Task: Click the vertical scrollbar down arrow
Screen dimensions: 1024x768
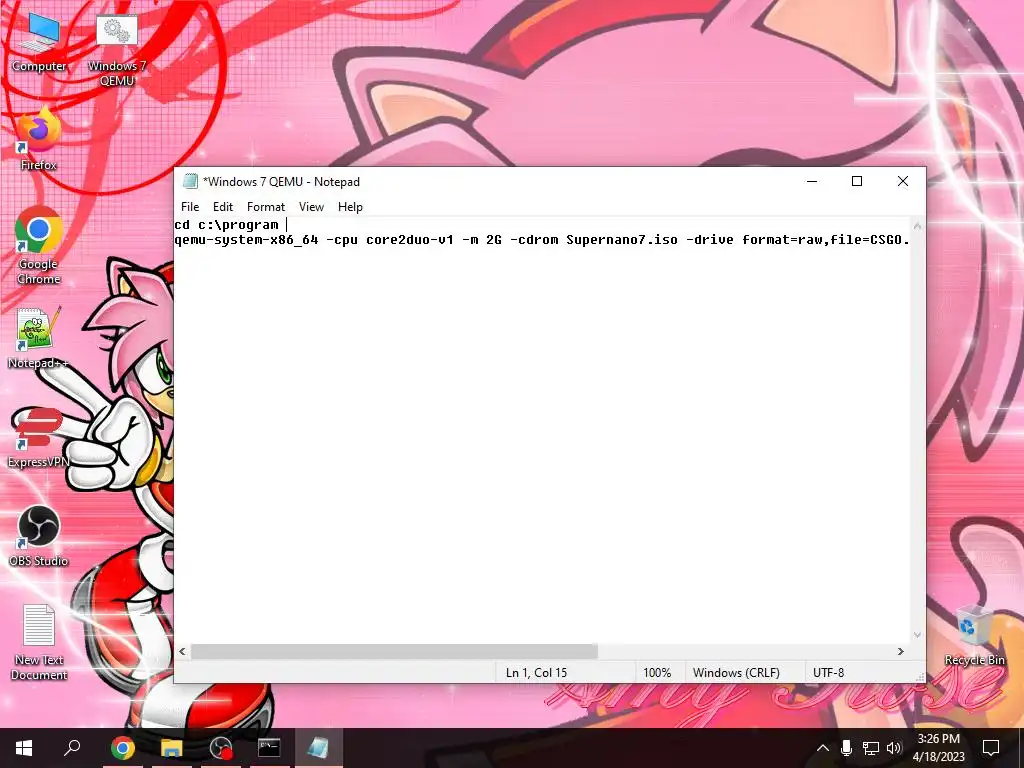Action: point(918,635)
